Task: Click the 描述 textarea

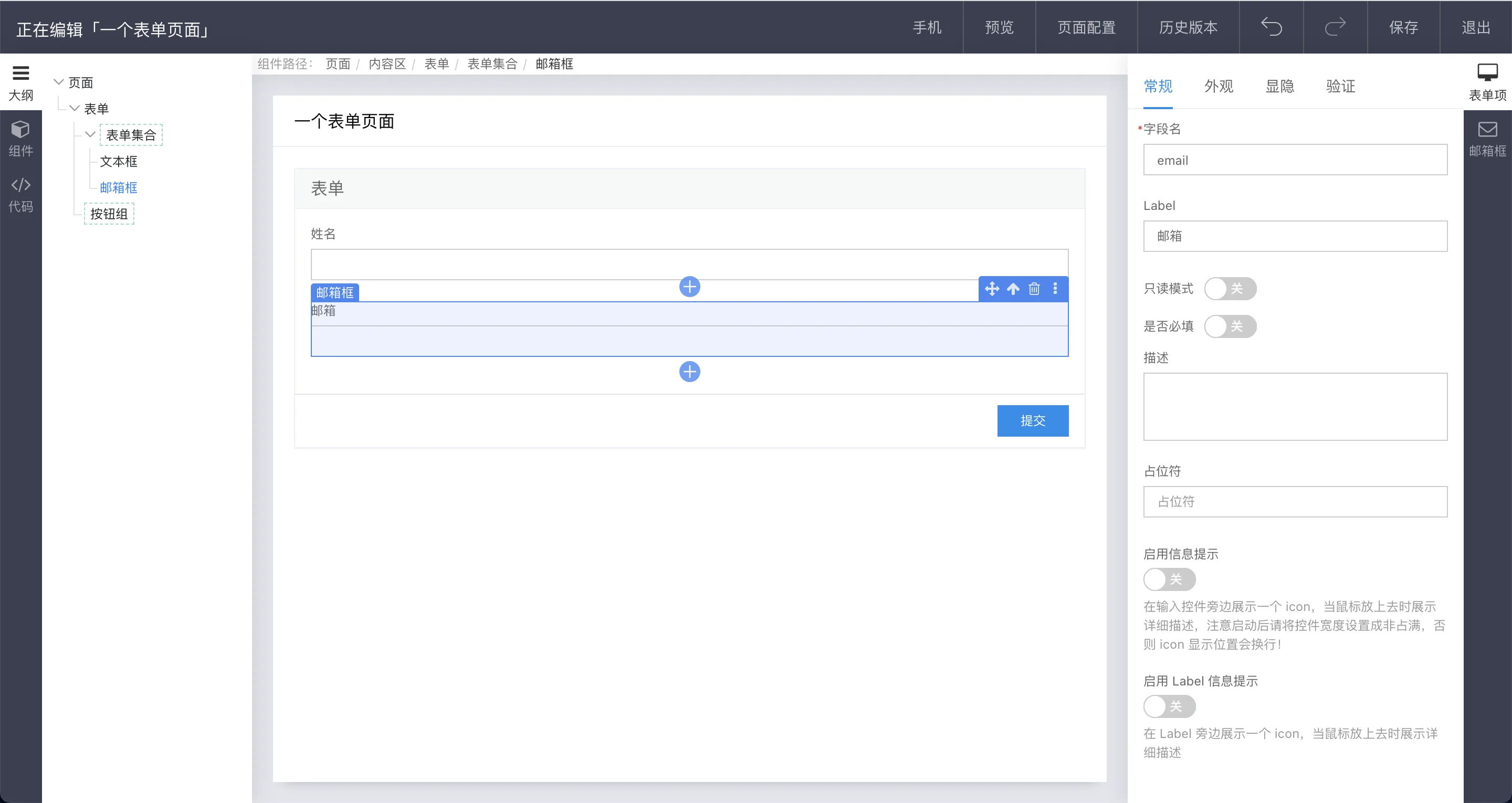Action: point(1295,407)
